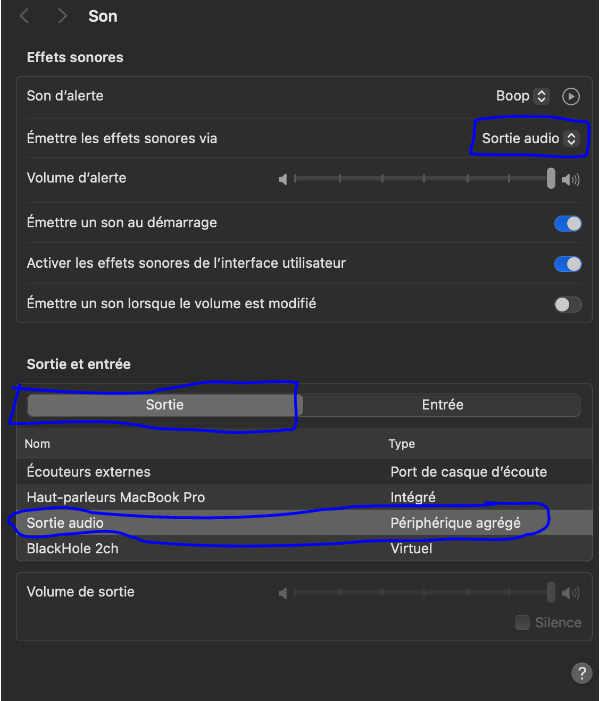The image size is (600, 701).
Task: Go forward with the right chevron arrow
Action: (x=62, y=17)
